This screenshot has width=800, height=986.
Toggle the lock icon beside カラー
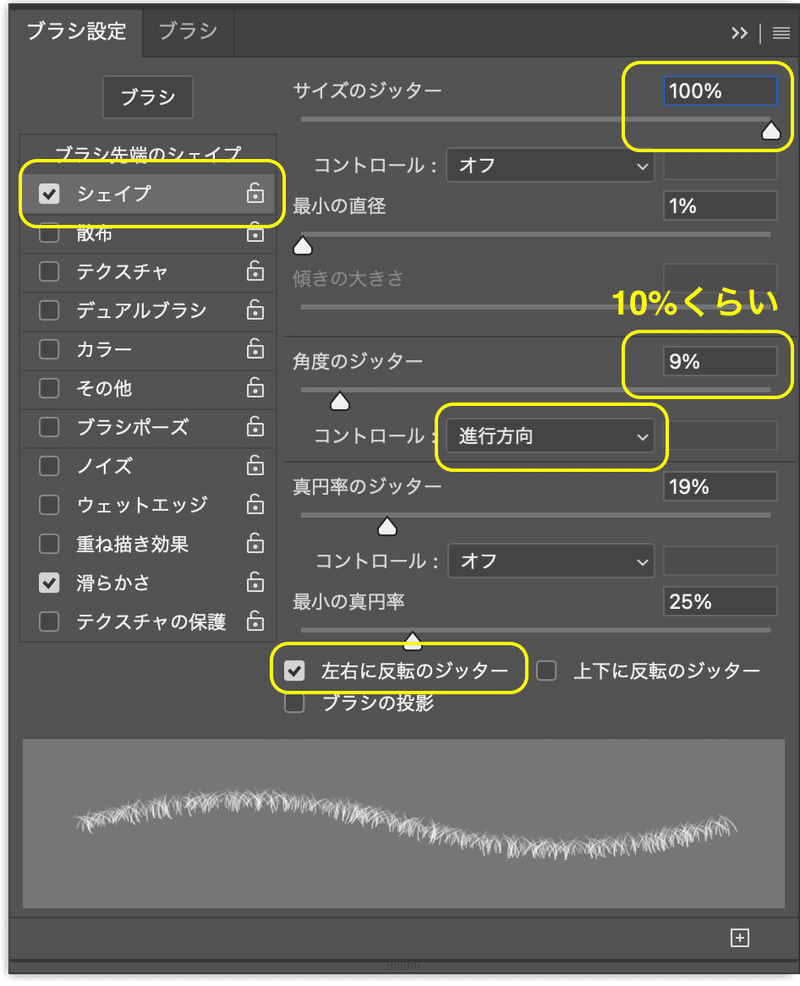click(255, 349)
